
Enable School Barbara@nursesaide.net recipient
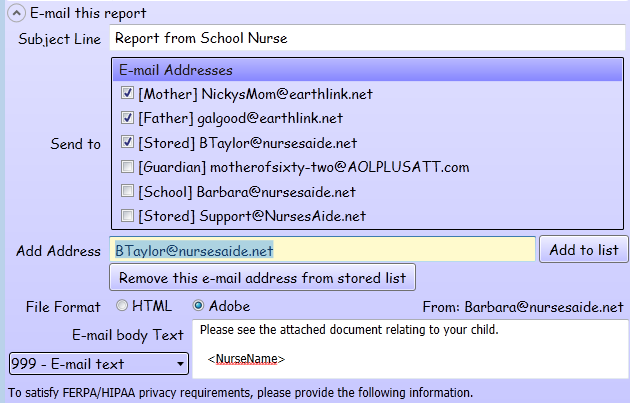click(127, 191)
